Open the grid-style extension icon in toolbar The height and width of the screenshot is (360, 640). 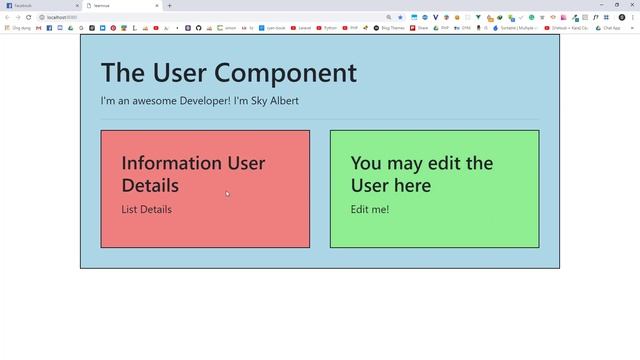607,18
